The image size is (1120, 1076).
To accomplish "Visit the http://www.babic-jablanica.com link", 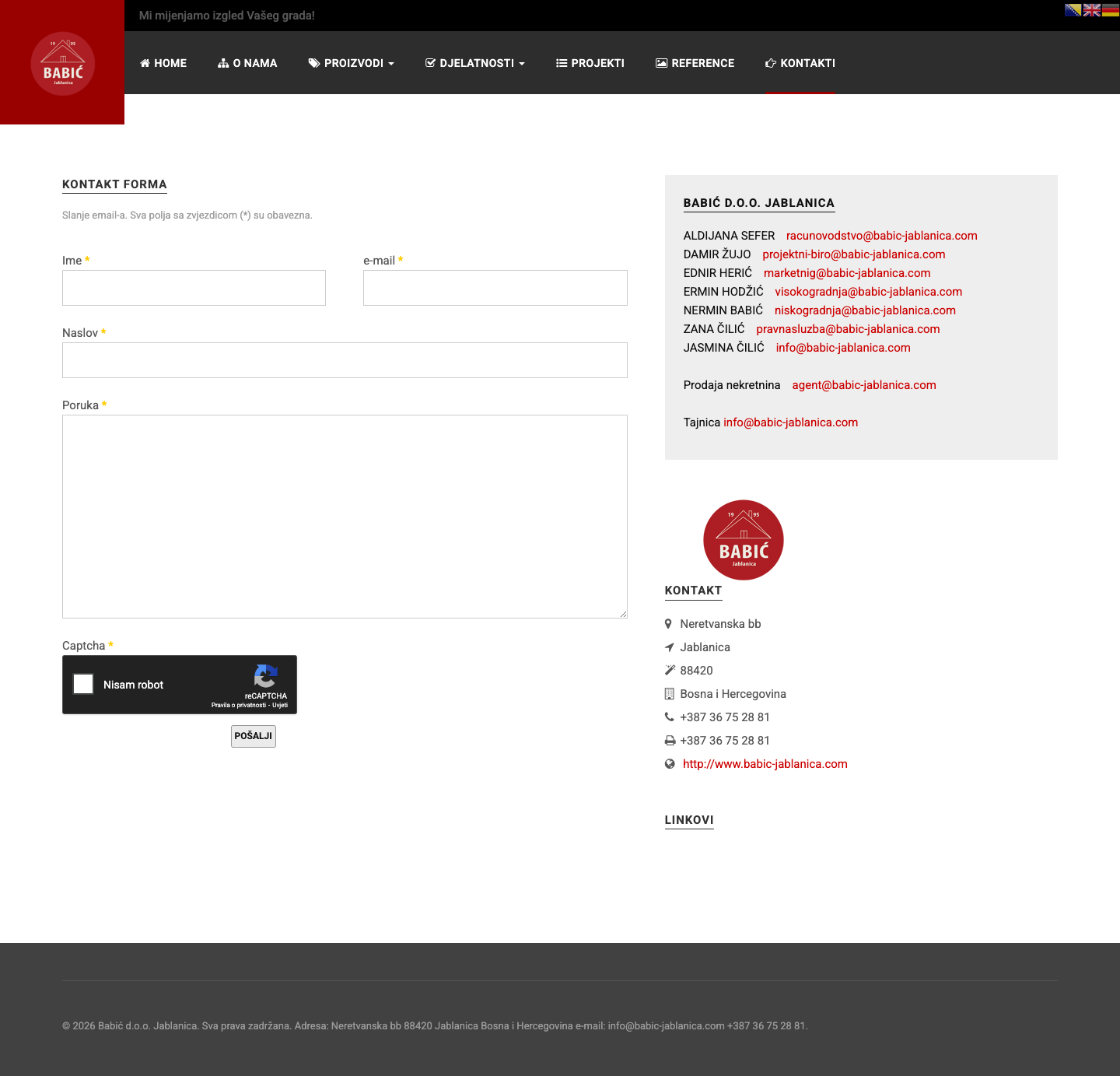I will 765,764.
